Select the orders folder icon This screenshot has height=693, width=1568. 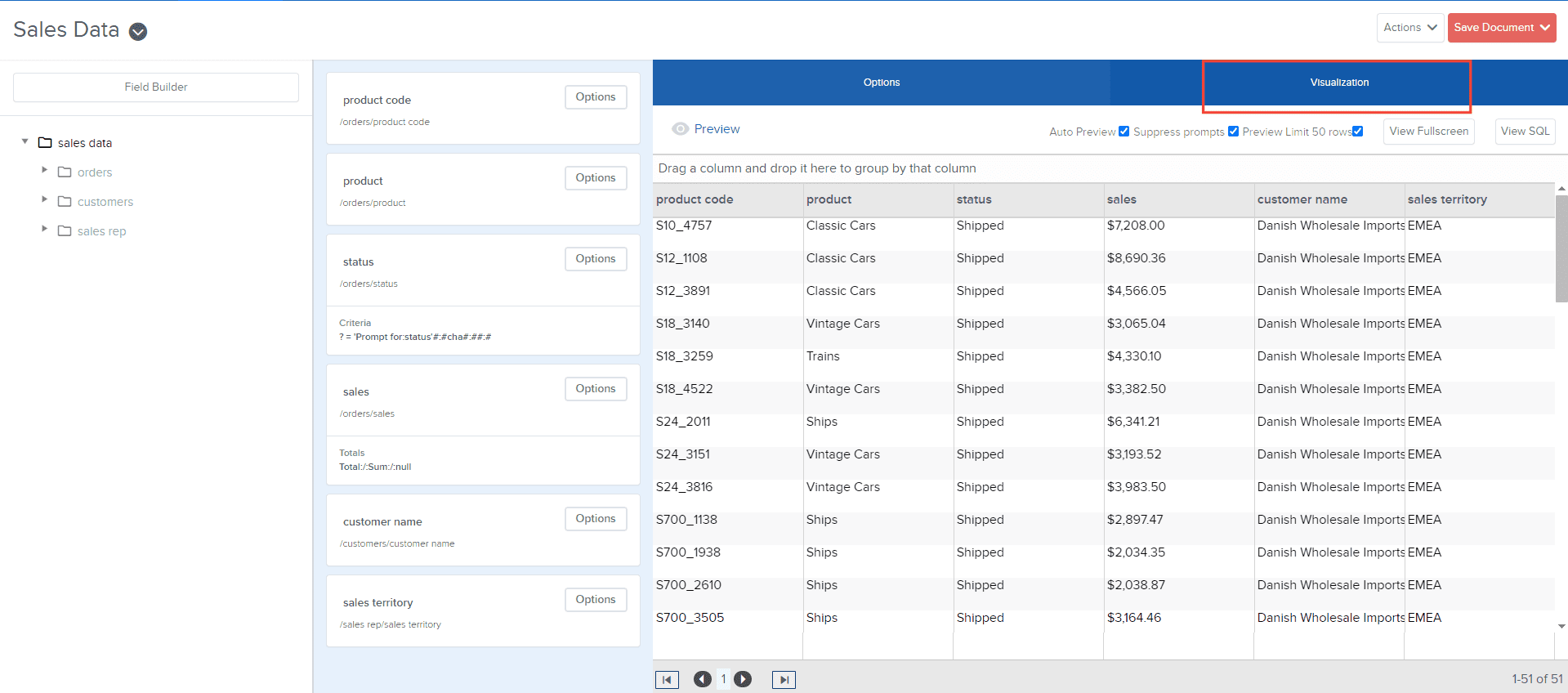click(65, 172)
